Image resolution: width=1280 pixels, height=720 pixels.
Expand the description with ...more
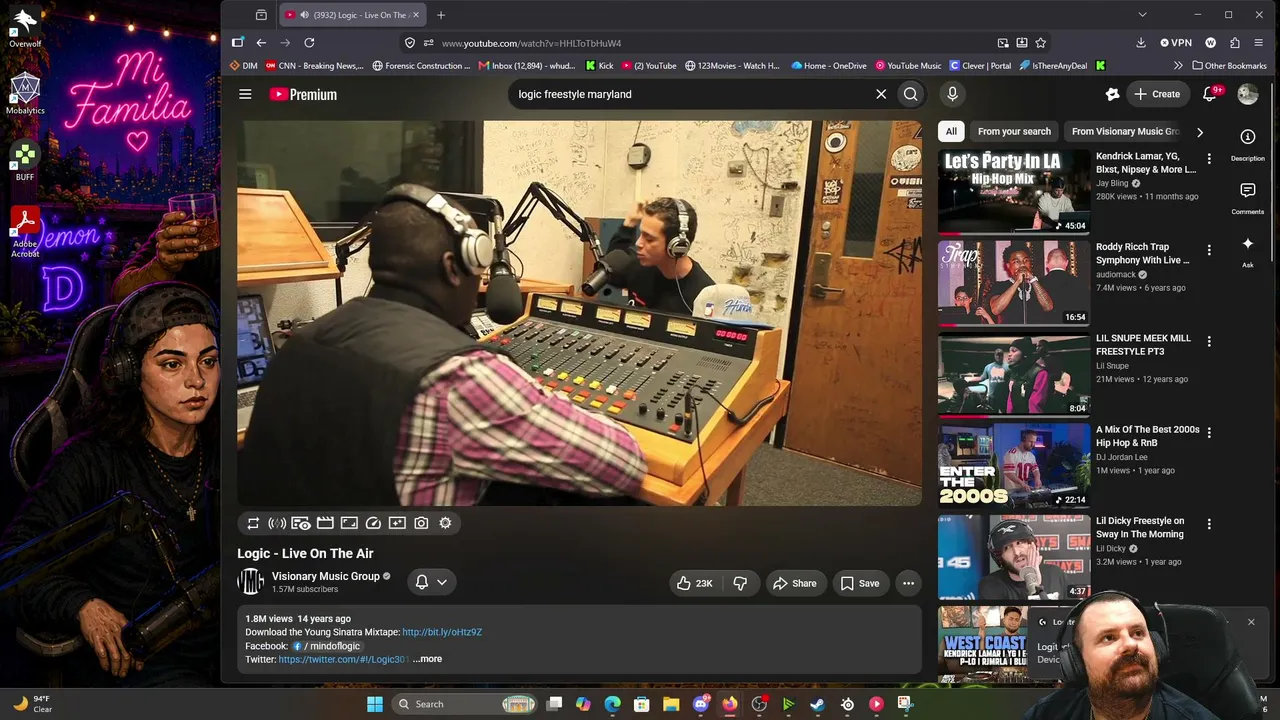[x=427, y=659]
